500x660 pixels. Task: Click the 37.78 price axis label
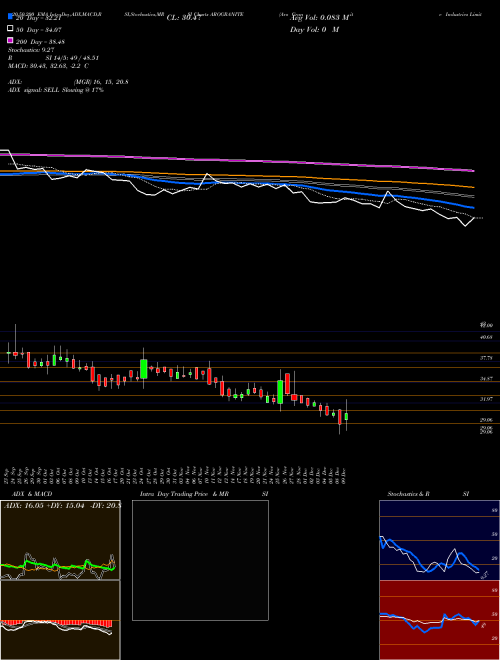[487, 358]
